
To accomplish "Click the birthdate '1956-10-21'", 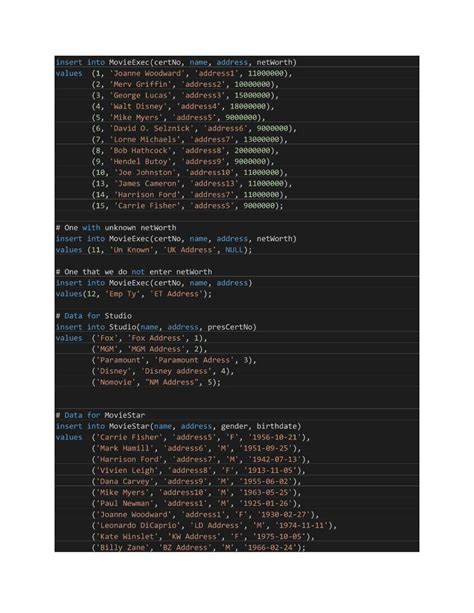I will (x=275, y=437).
